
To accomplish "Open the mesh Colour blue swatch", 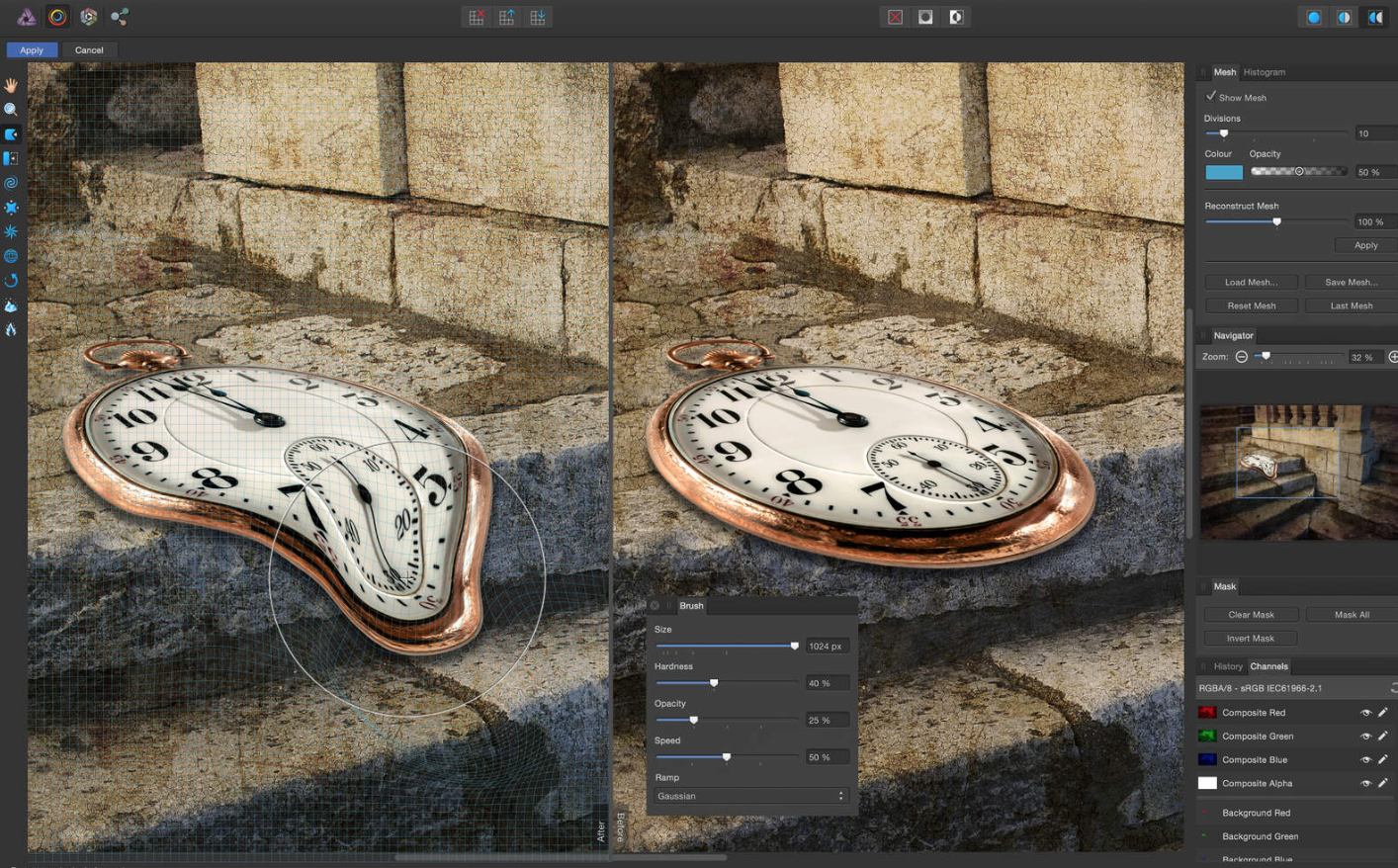I will click(1224, 172).
